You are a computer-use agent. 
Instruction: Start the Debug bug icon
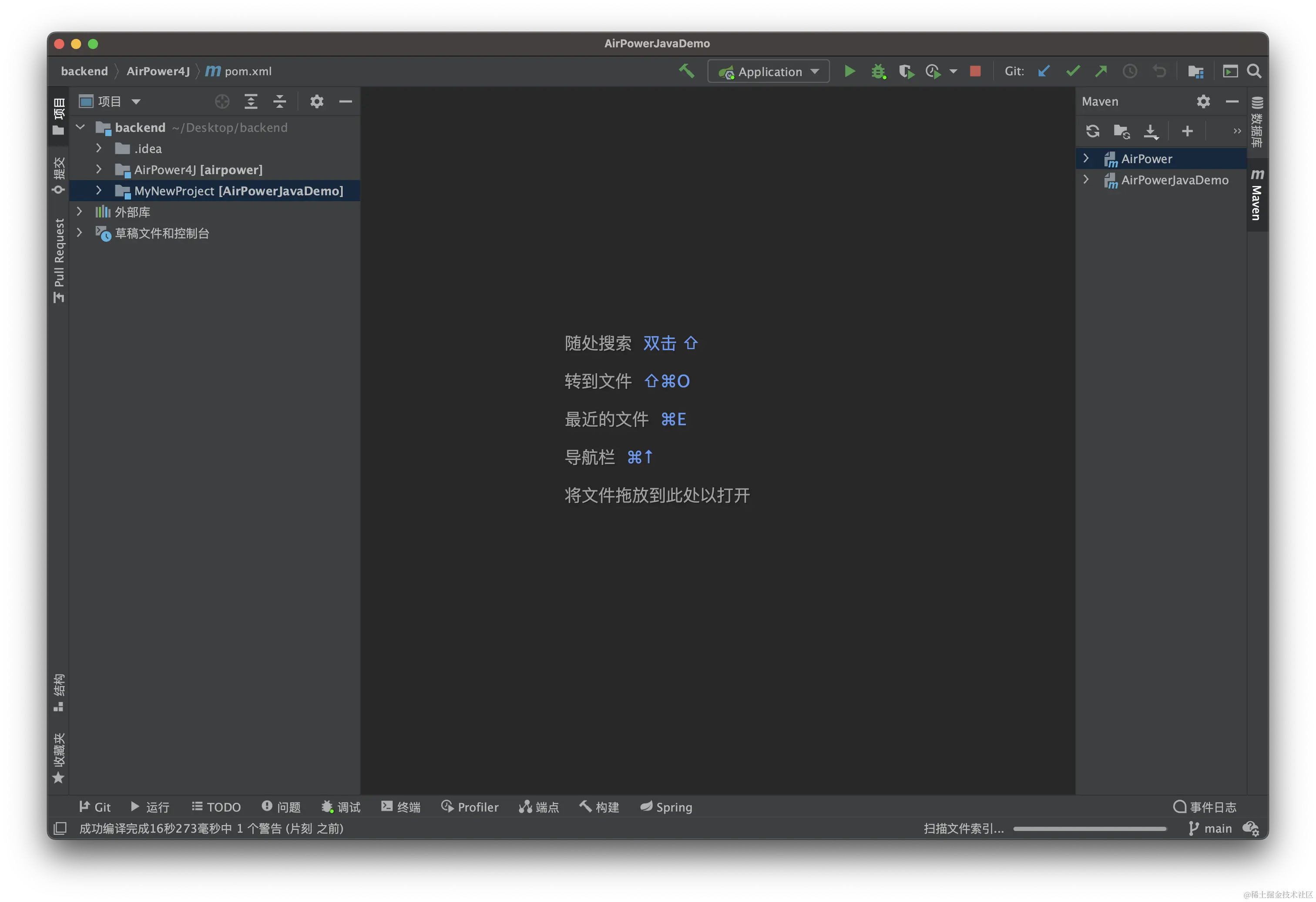878,71
